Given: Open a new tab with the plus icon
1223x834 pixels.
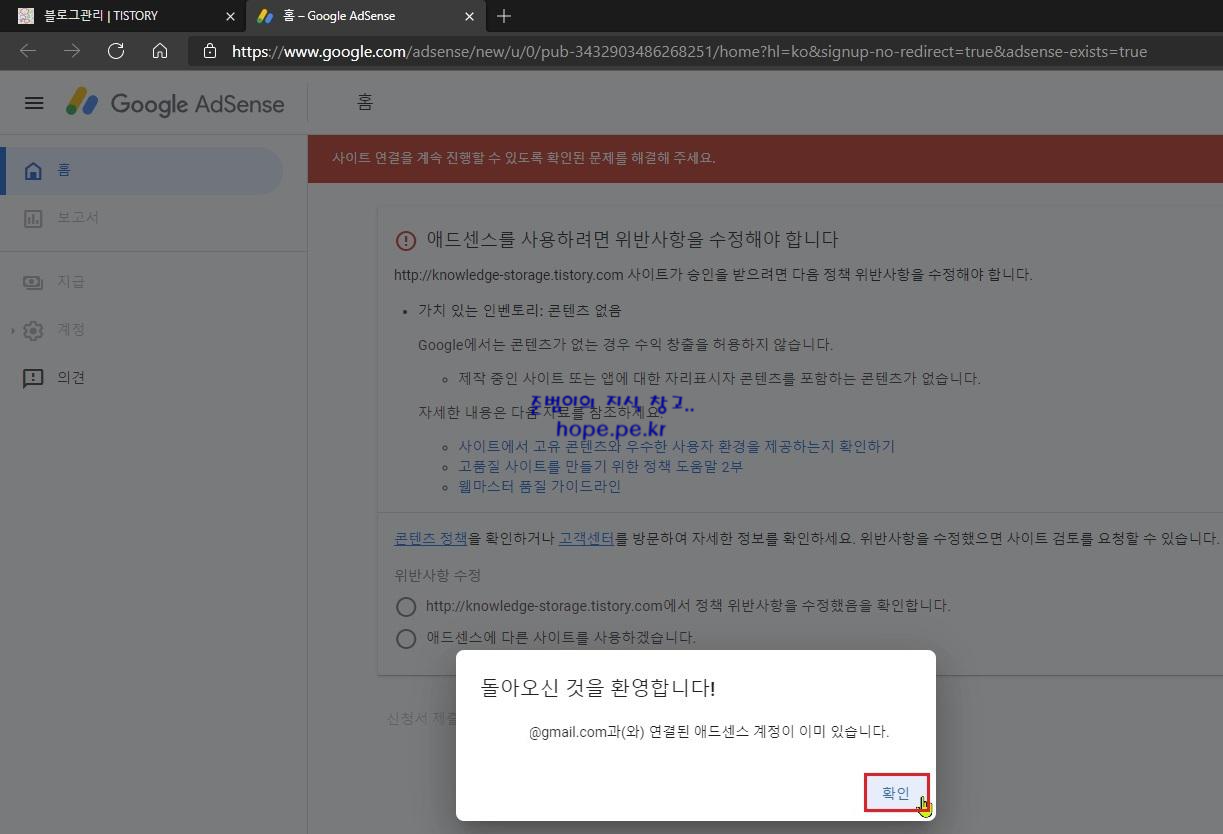Looking at the screenshot, I should click(504, 16).
